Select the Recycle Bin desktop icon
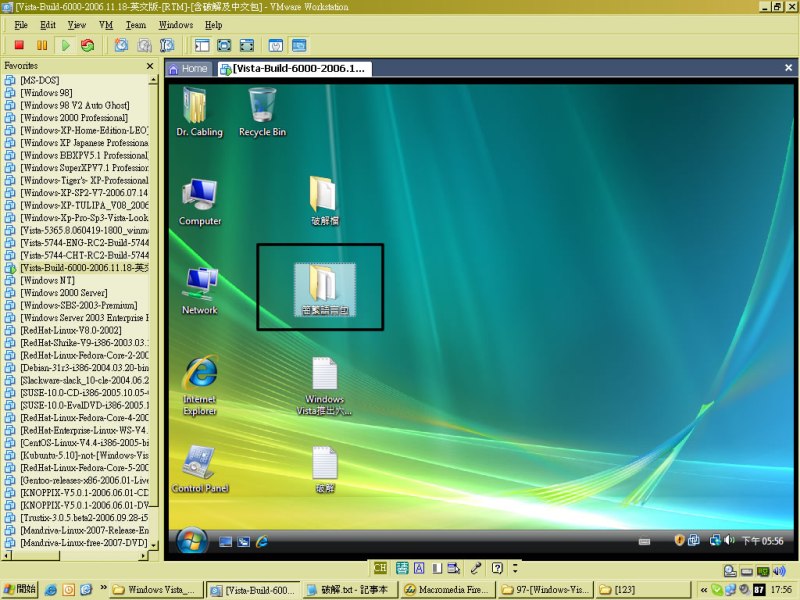Screen dimensions: 800x600 [x=262, y=110]
